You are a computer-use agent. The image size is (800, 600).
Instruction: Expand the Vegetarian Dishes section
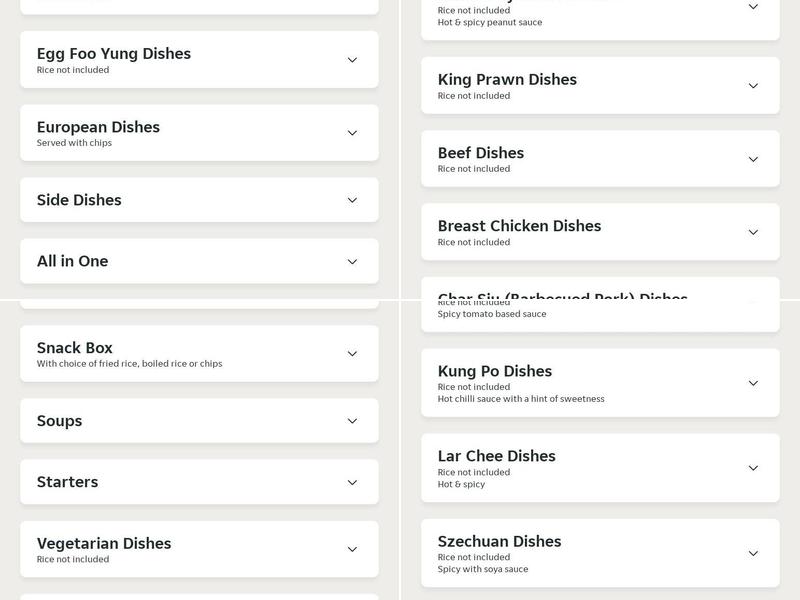pos(198,548)
